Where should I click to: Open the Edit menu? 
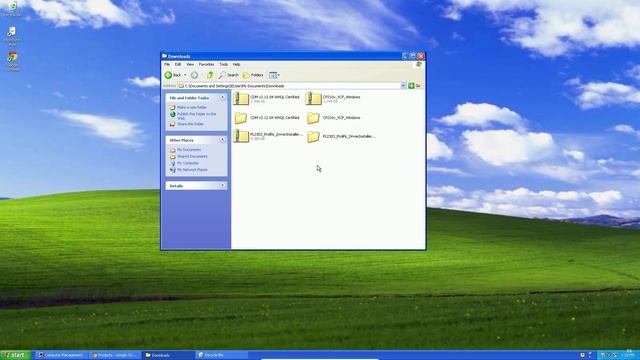tap(178, 64)
